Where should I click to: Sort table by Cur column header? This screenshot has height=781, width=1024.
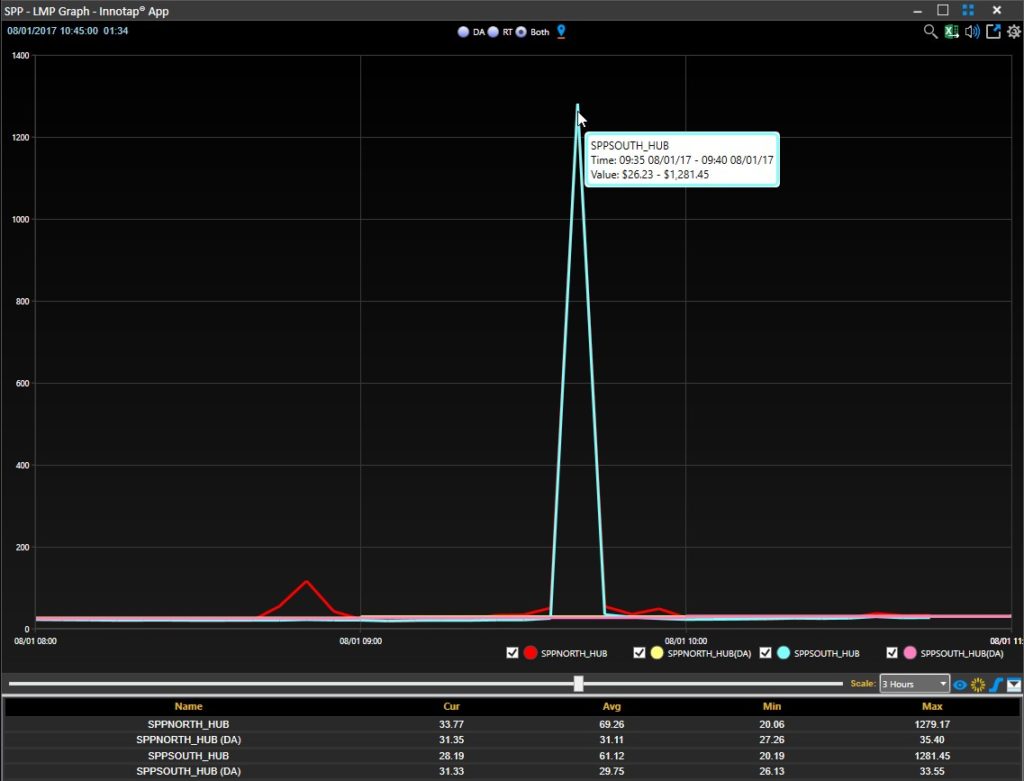coord(451,707)
